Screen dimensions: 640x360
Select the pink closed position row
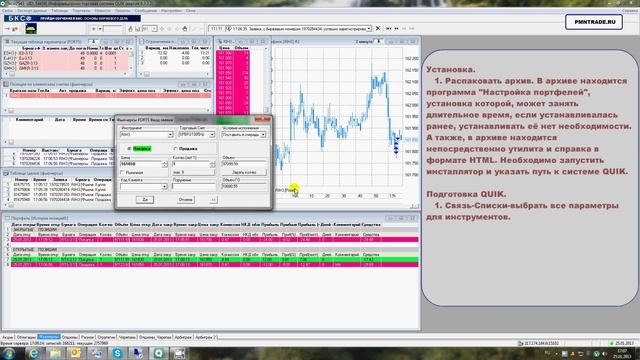click(214, 240)
